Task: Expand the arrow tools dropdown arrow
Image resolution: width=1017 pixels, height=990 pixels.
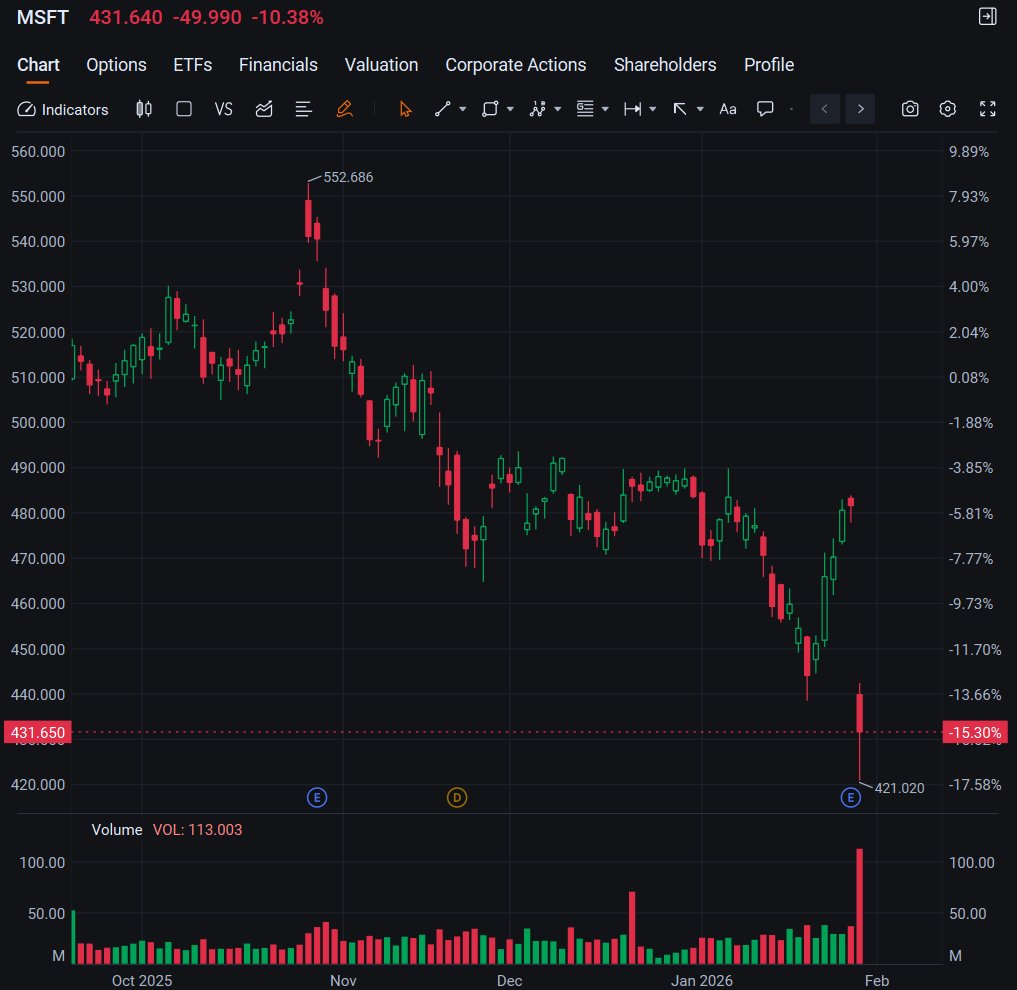Action: pos(700,110)
